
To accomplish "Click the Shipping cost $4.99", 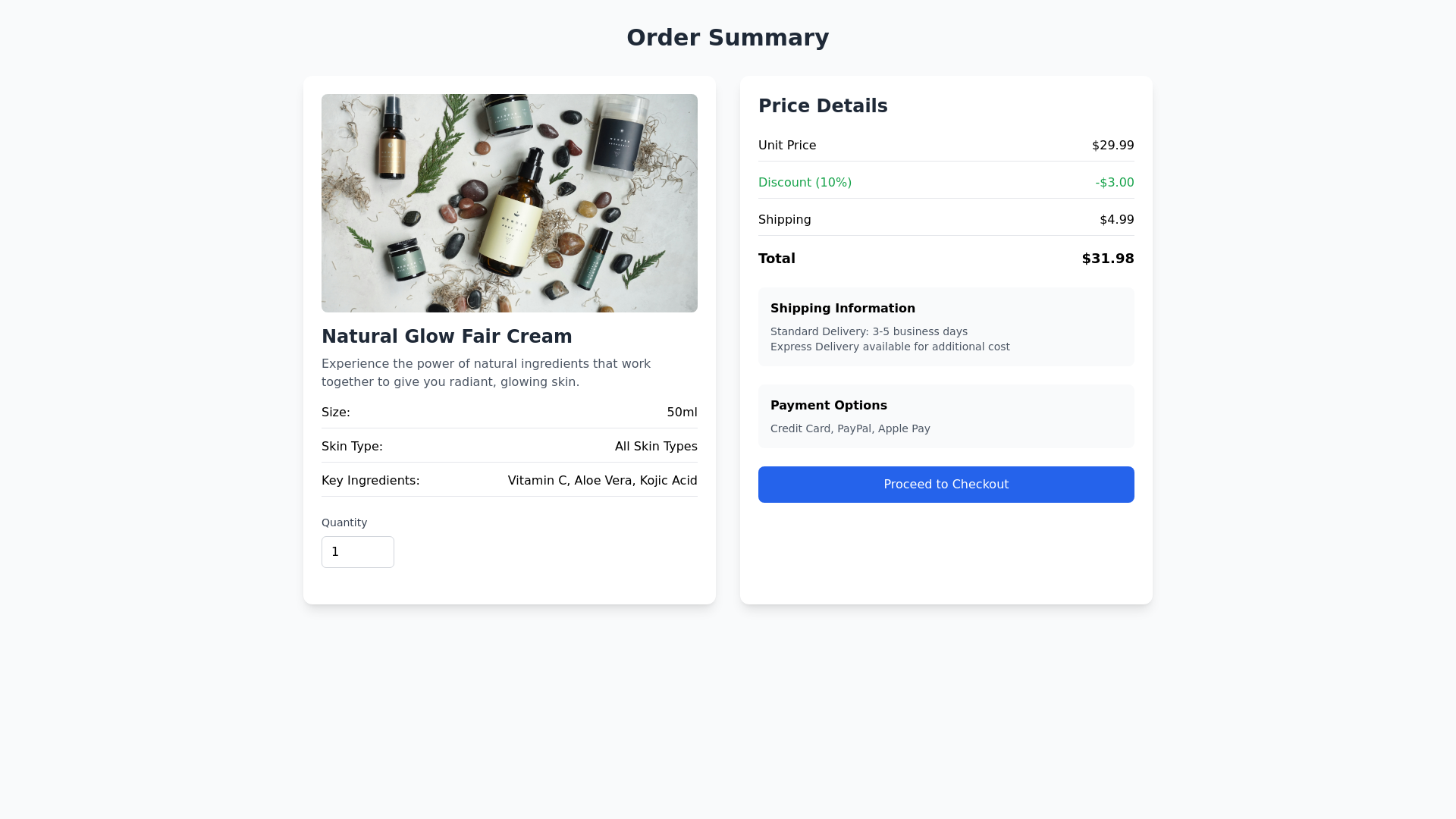I will pyautogui.click(x=1116, y=220).
